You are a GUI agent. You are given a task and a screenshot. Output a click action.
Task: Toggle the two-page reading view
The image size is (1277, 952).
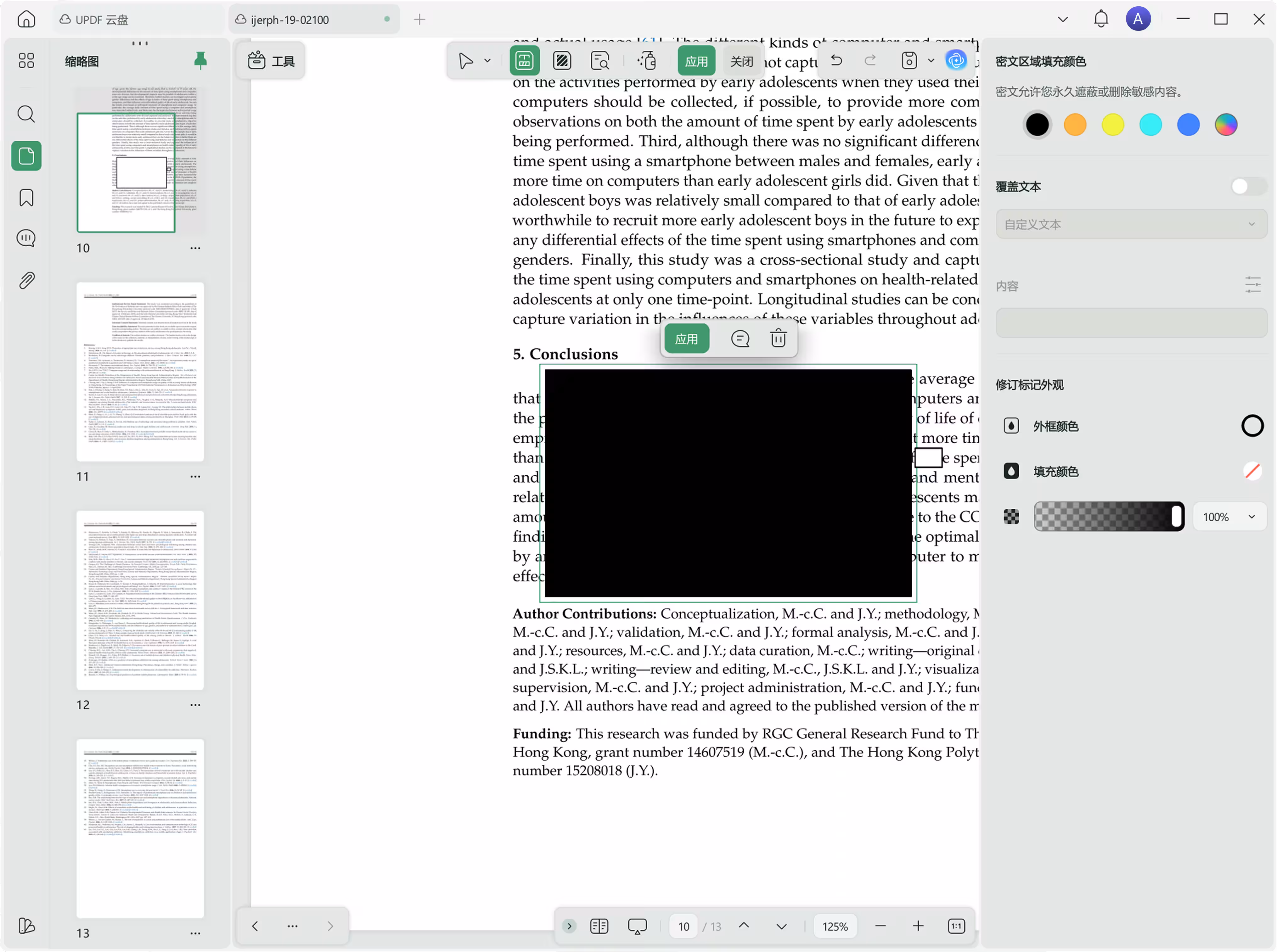pyautogui.click(x=599, y=926)
